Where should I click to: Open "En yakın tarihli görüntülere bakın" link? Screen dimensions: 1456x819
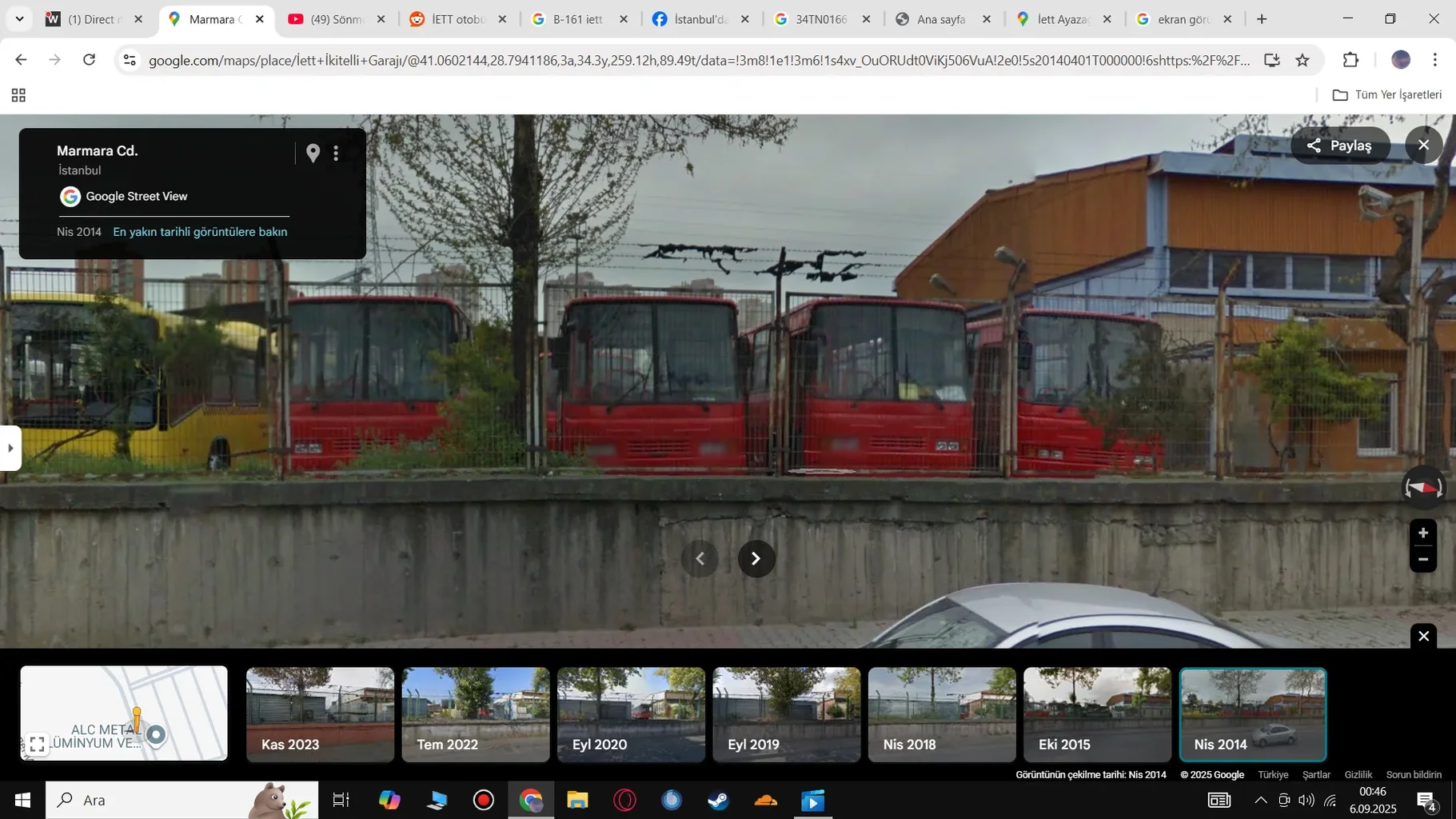199,231
